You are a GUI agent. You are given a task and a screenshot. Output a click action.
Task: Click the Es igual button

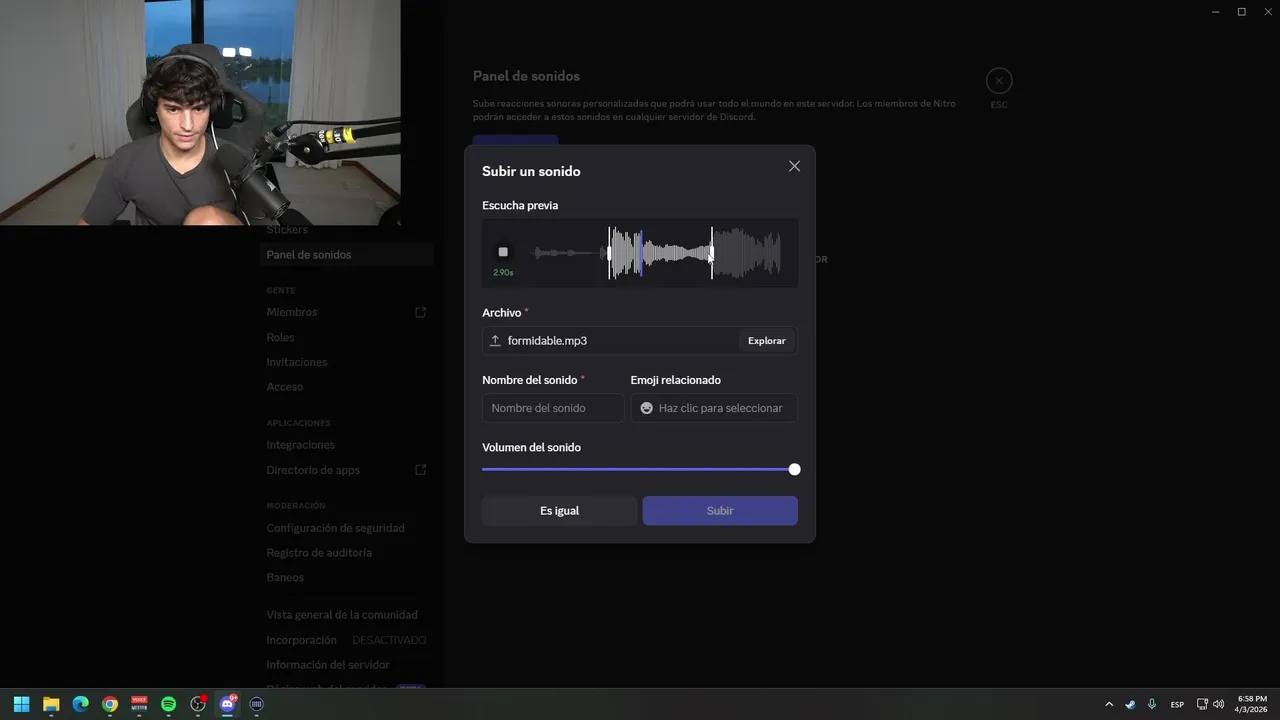[559, 511]
